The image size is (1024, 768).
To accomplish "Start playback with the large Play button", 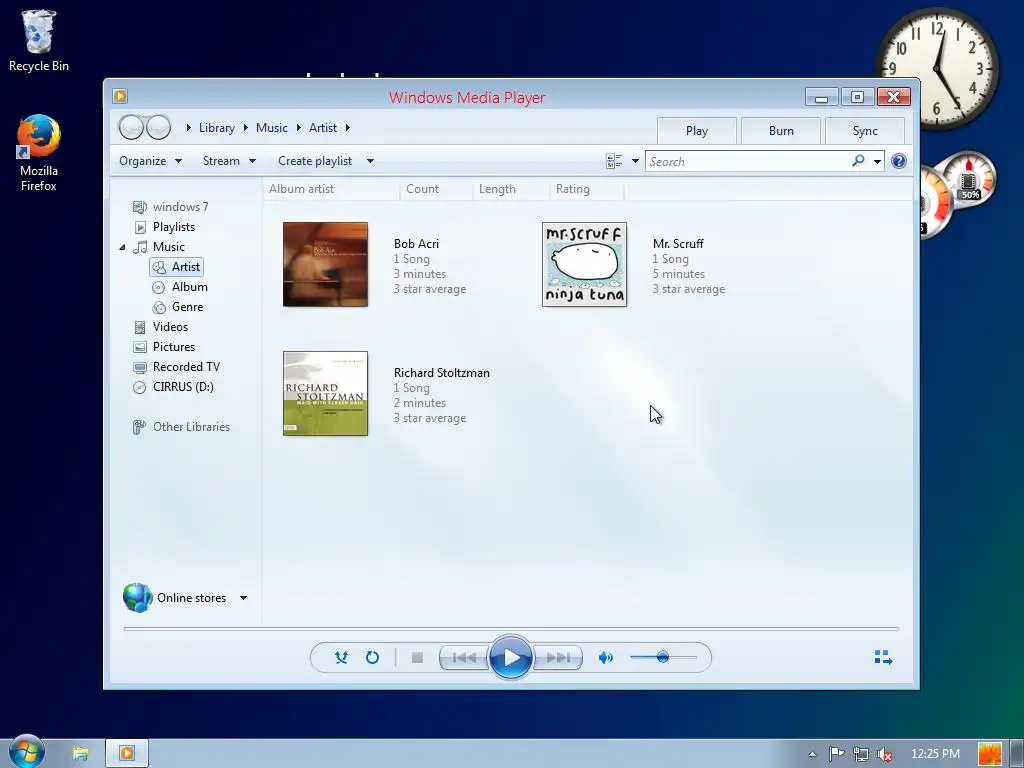I will (510, 658).
